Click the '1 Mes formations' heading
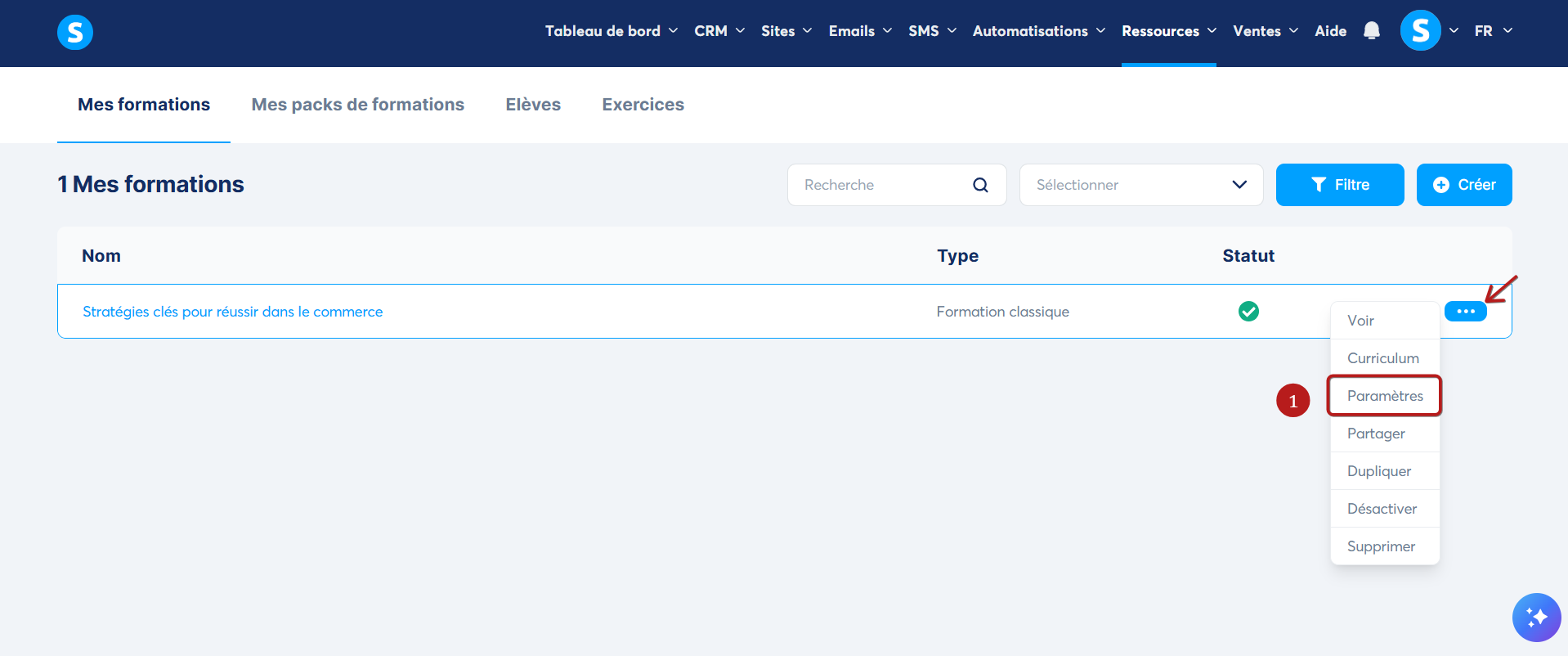1568x656 pixels. pos(150,184)
